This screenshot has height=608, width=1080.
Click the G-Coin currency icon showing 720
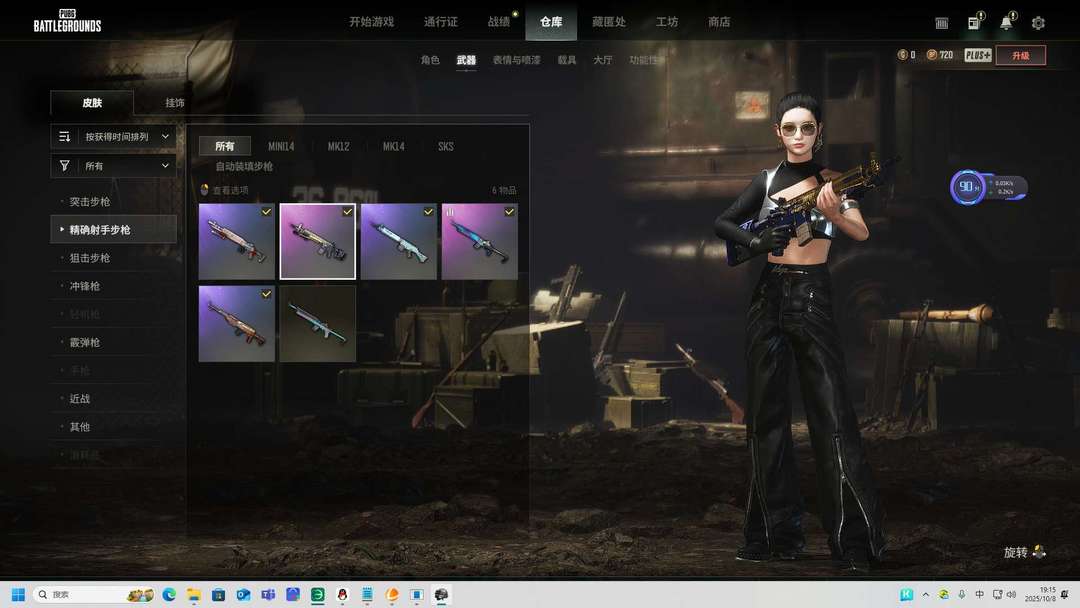pyautogui.click(x=932, y=55)
